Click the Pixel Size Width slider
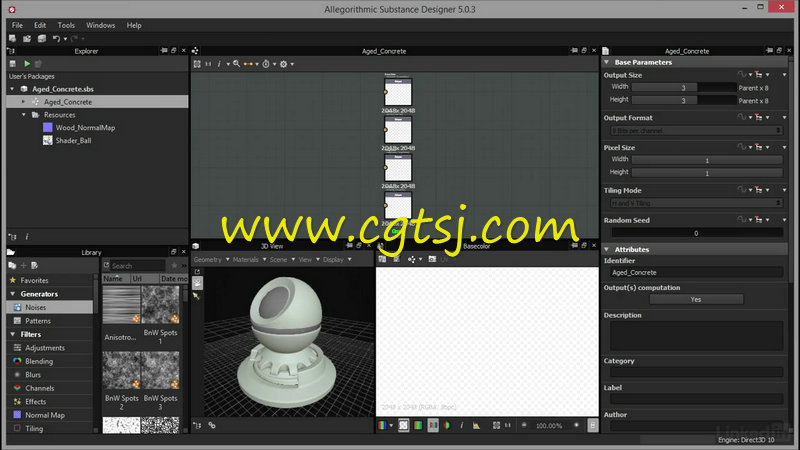 (707, 160)
